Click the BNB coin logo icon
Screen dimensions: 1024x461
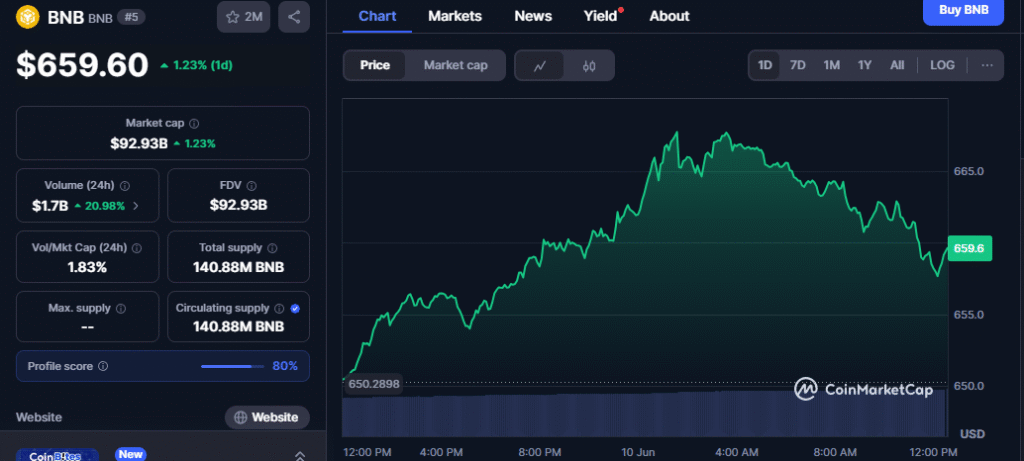(27, 16)
